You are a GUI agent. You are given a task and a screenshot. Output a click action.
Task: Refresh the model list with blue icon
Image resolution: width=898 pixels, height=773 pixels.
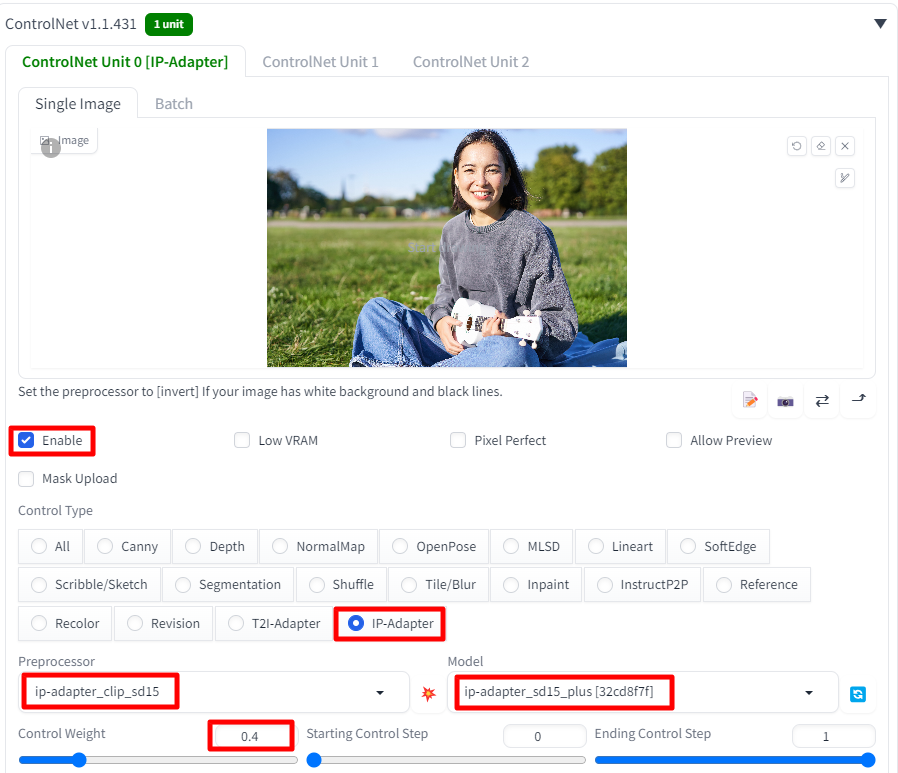point(857,694)
